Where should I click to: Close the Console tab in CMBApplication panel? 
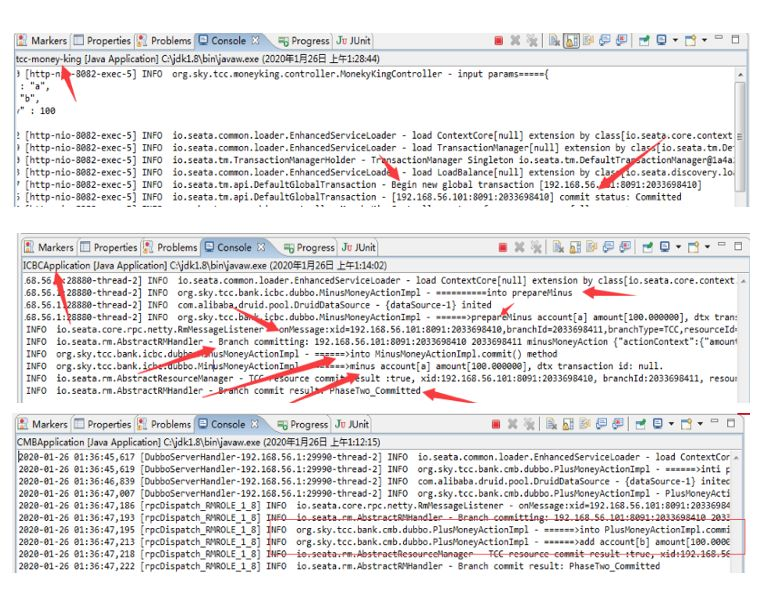tap(254, 424)
